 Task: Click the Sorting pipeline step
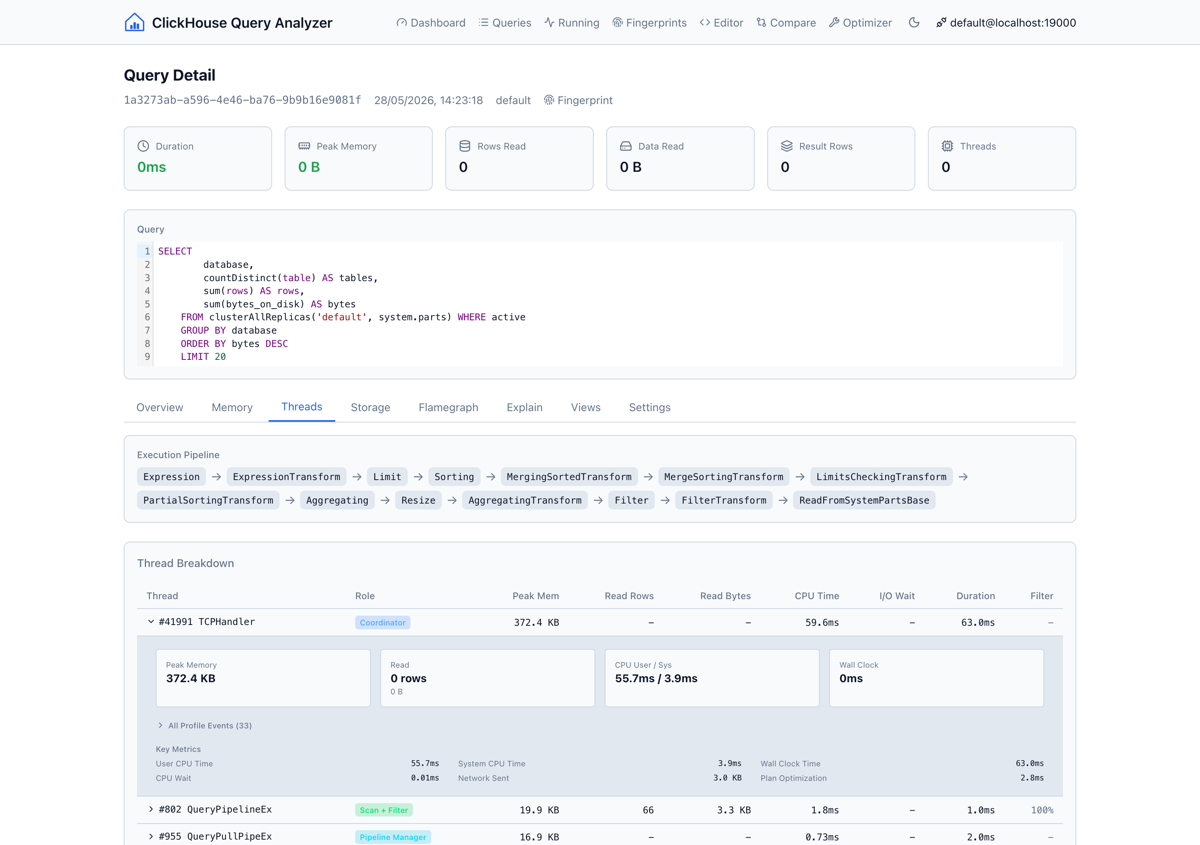454,477
